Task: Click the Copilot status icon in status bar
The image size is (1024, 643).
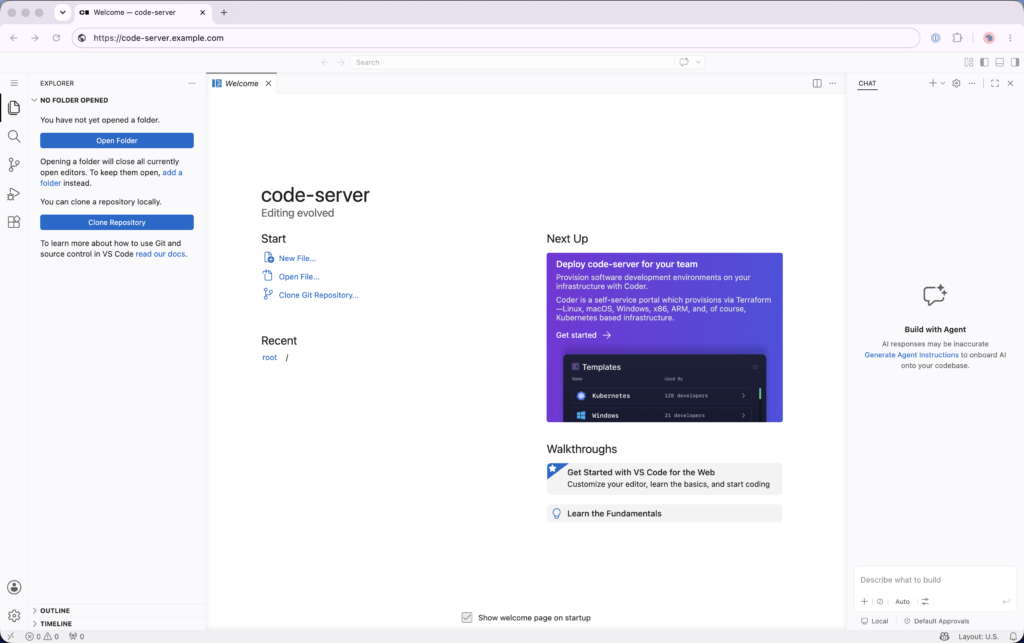Action: click(x=944, y=636)
